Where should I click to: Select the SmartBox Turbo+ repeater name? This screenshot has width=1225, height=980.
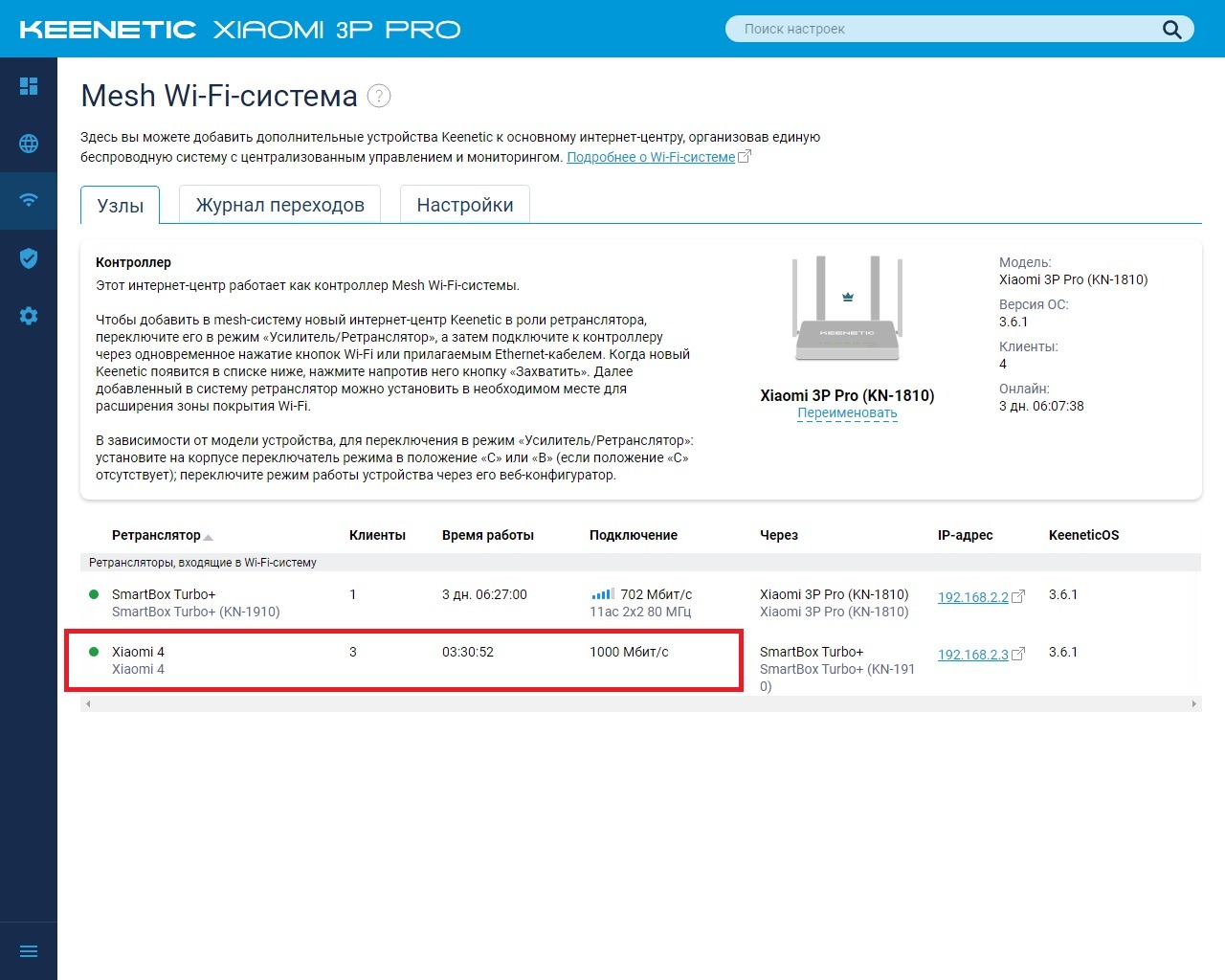(x=164, y=594)
